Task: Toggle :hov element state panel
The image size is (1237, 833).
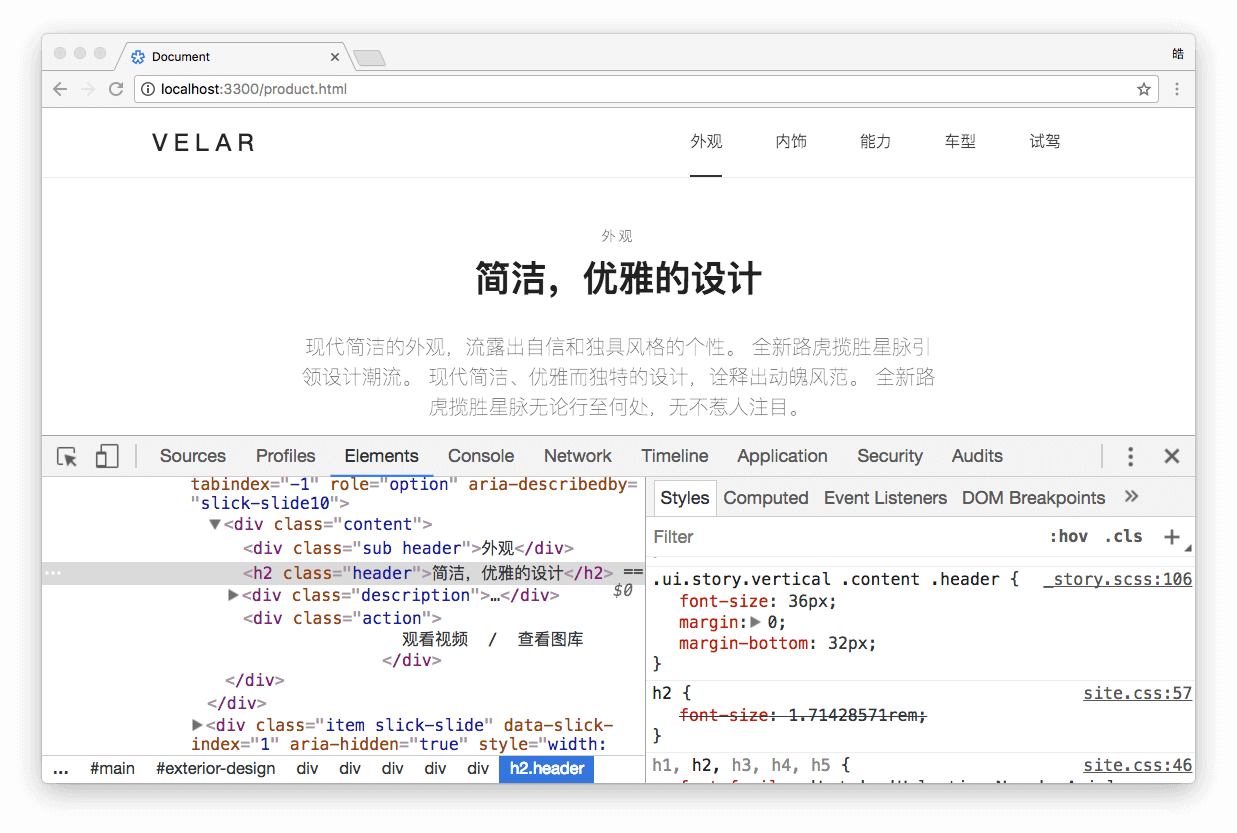Action: tap(1068, 537)
